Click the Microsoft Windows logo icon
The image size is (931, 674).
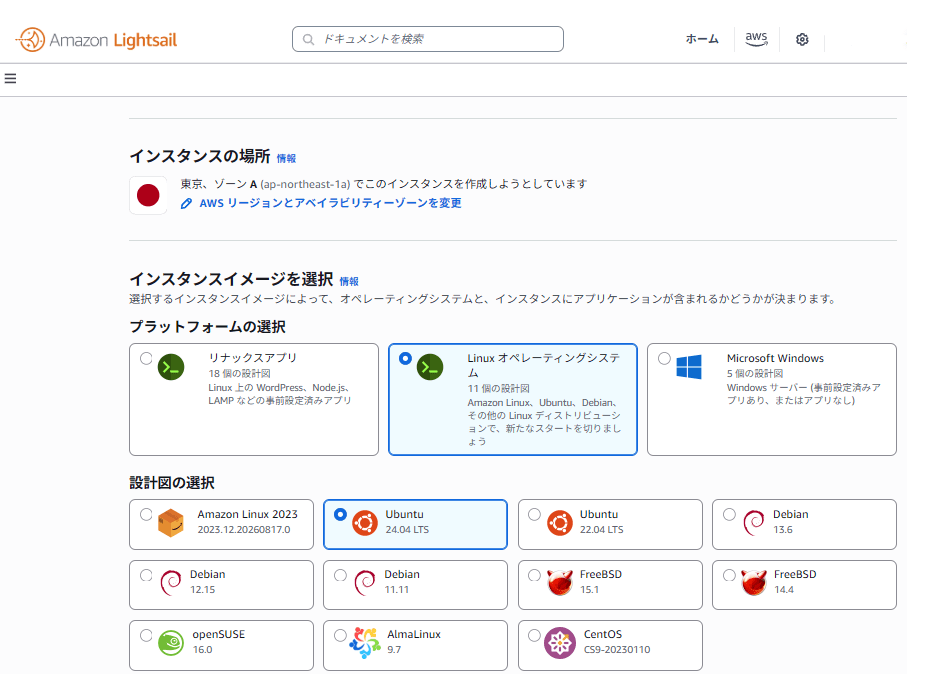(x=689, y=367)
